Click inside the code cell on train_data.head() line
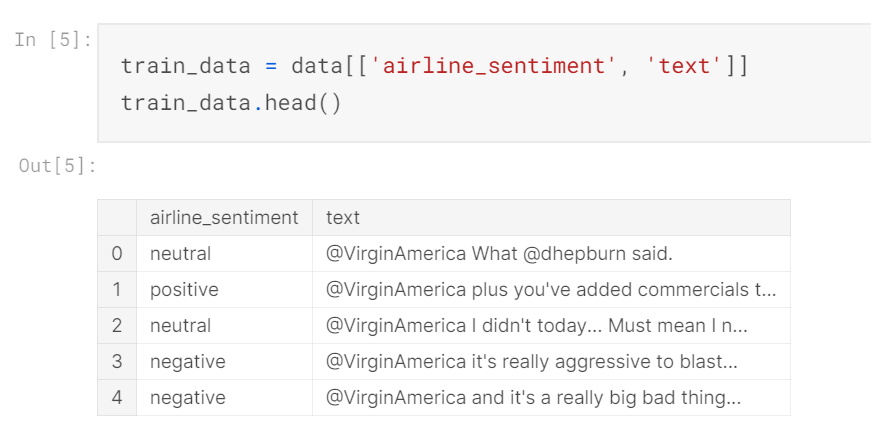The height and width of the screenshot is (429, 871). (x=231, y=103)
